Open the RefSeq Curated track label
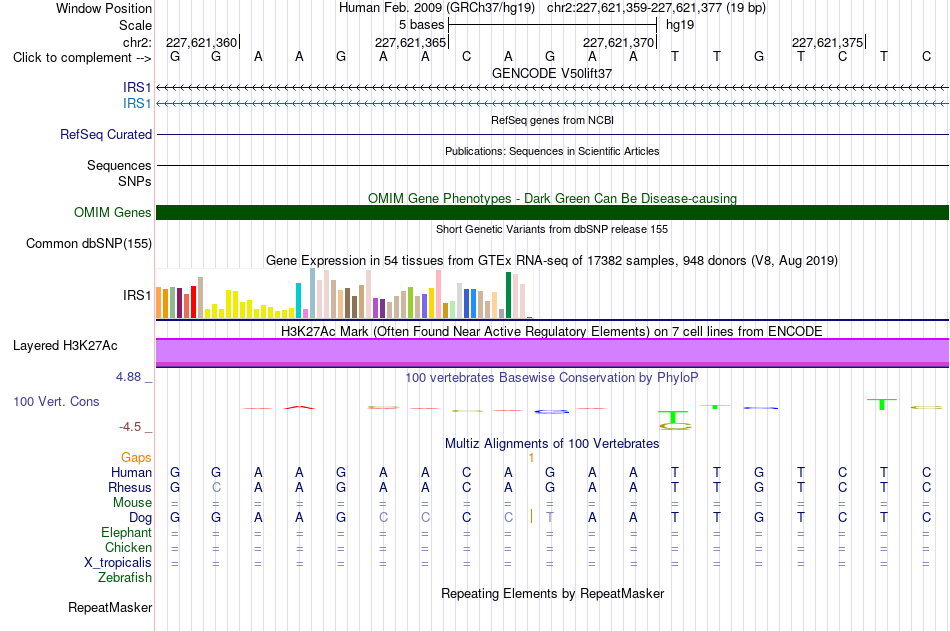The width and height of the screenshot is (950, 631). [105, 135]
